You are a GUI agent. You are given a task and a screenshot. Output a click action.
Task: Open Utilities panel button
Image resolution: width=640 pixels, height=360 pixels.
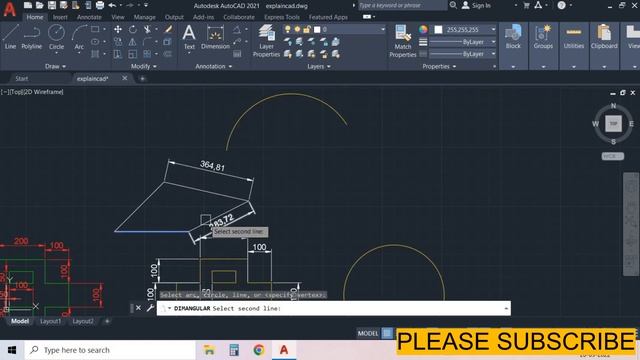[573, 37]
